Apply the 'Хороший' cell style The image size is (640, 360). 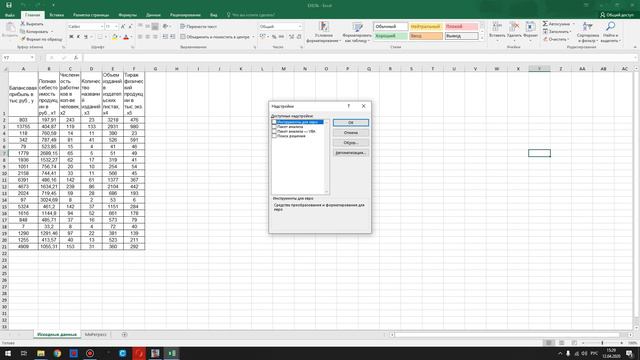[x=391, y=36]
